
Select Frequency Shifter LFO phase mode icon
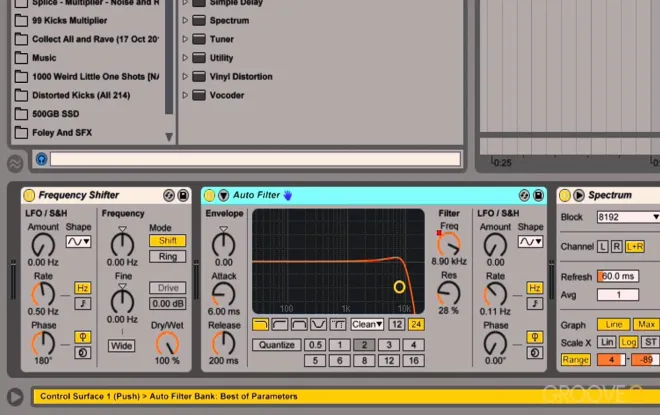click(82, 337)
